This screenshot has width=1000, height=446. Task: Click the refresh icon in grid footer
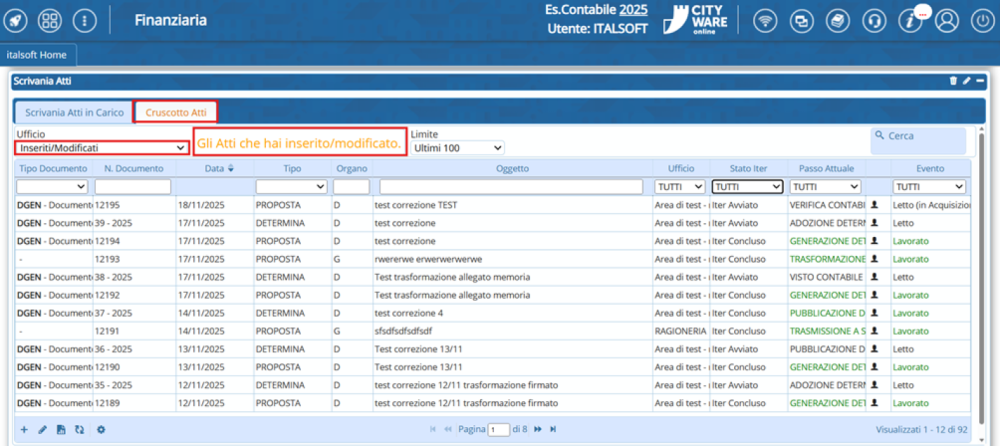click(79, 429)
